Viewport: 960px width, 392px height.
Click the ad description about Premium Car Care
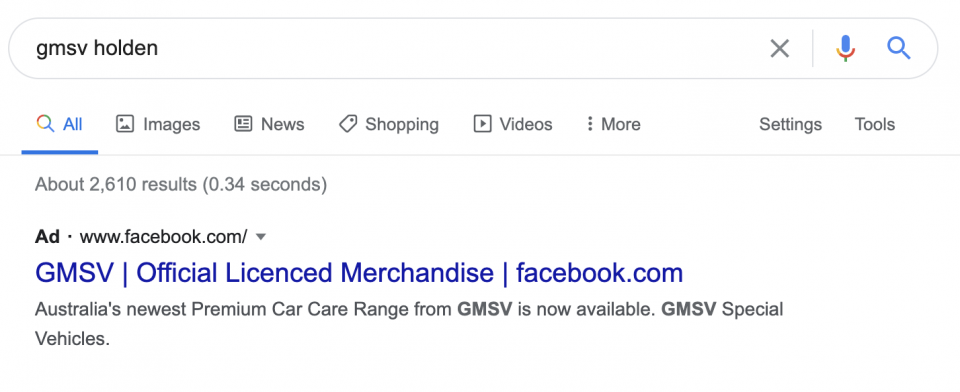pos(409,323)
